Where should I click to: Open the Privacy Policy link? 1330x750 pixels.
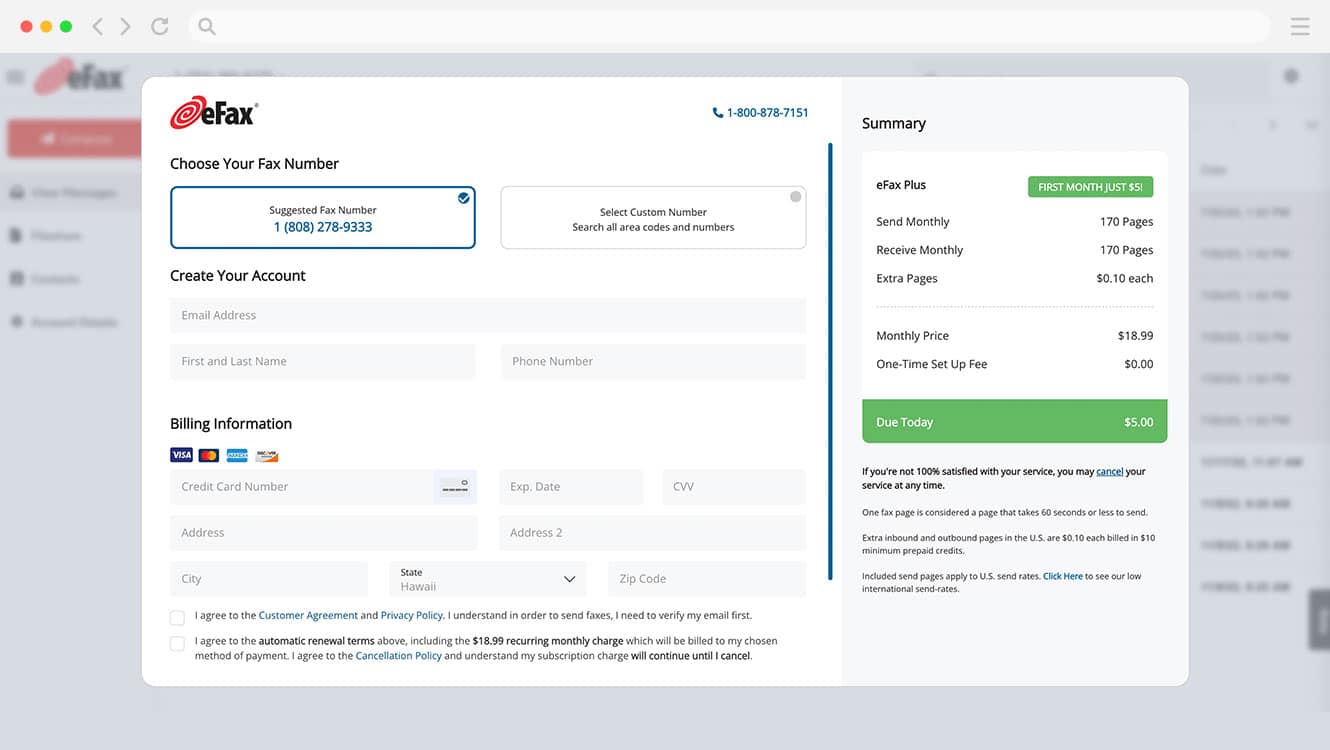411,615
